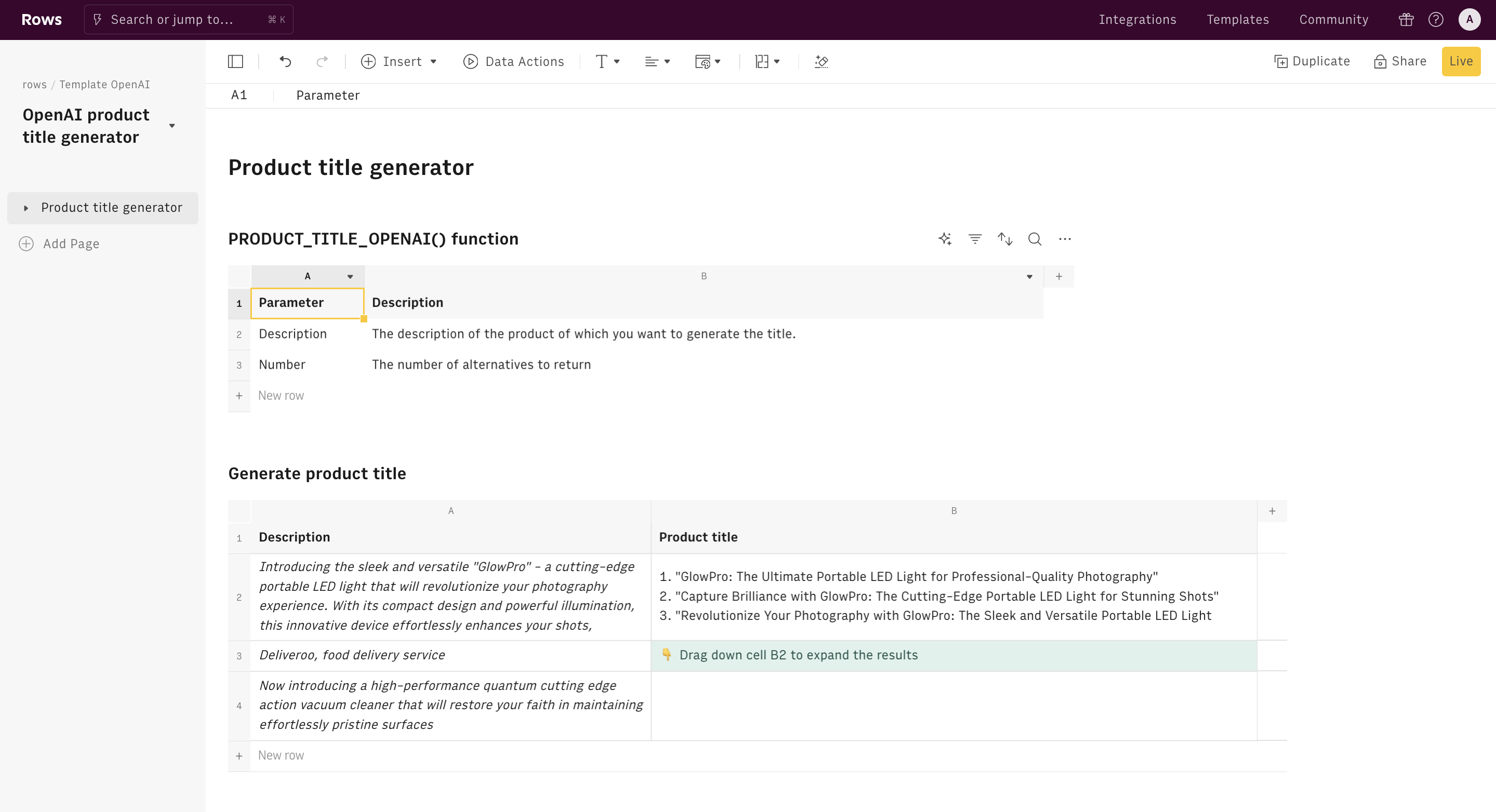Click the Share button

tap(1400, 62)
